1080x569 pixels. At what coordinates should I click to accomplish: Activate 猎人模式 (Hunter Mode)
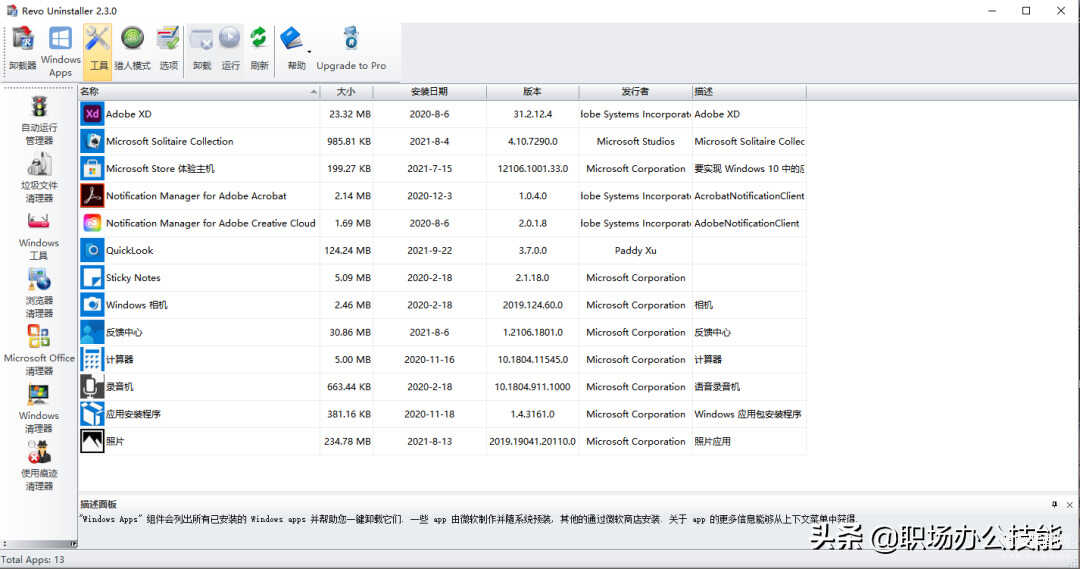point(132,48)
